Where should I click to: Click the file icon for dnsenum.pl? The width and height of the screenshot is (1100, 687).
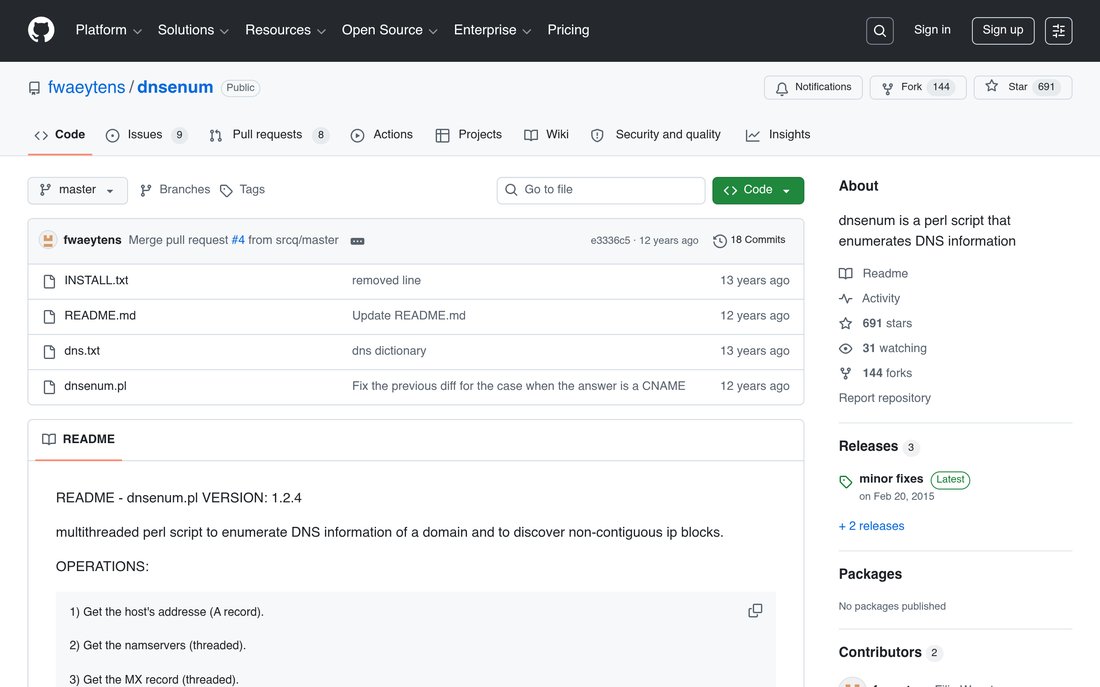49,387
